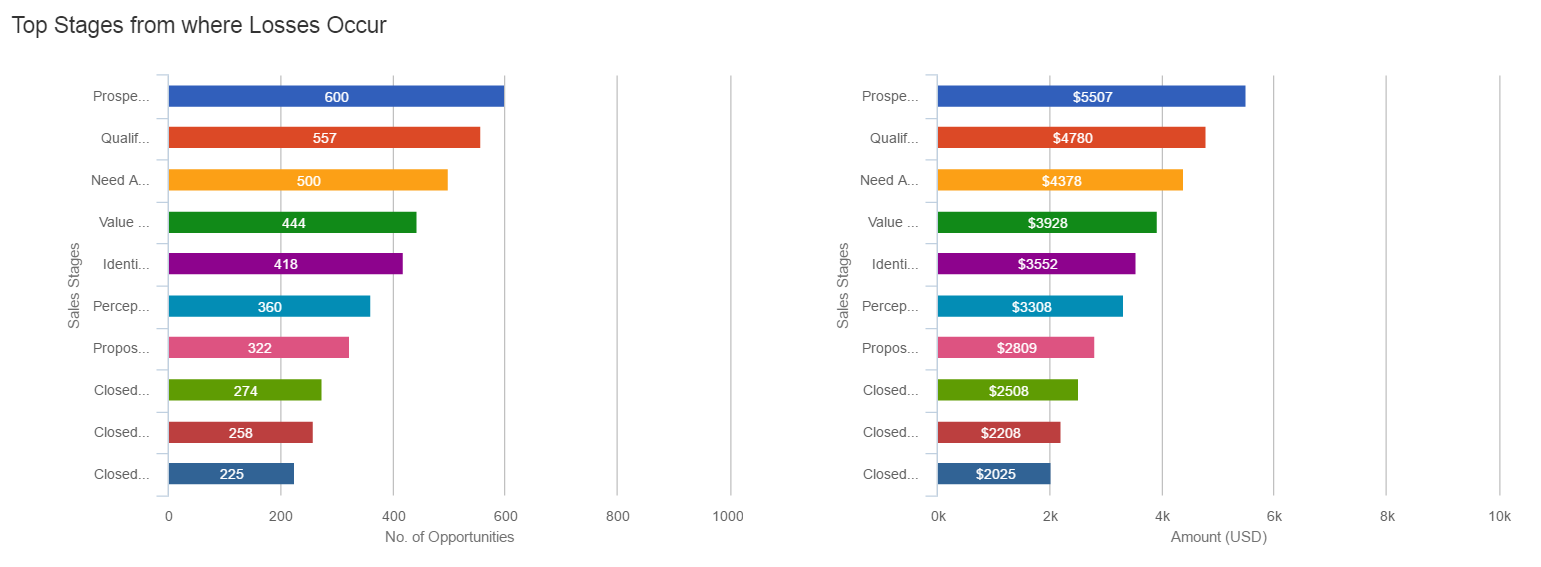Select the red-orange bar labeled 557
Screen dimensions: 1541x567
[x=324, y=138]
